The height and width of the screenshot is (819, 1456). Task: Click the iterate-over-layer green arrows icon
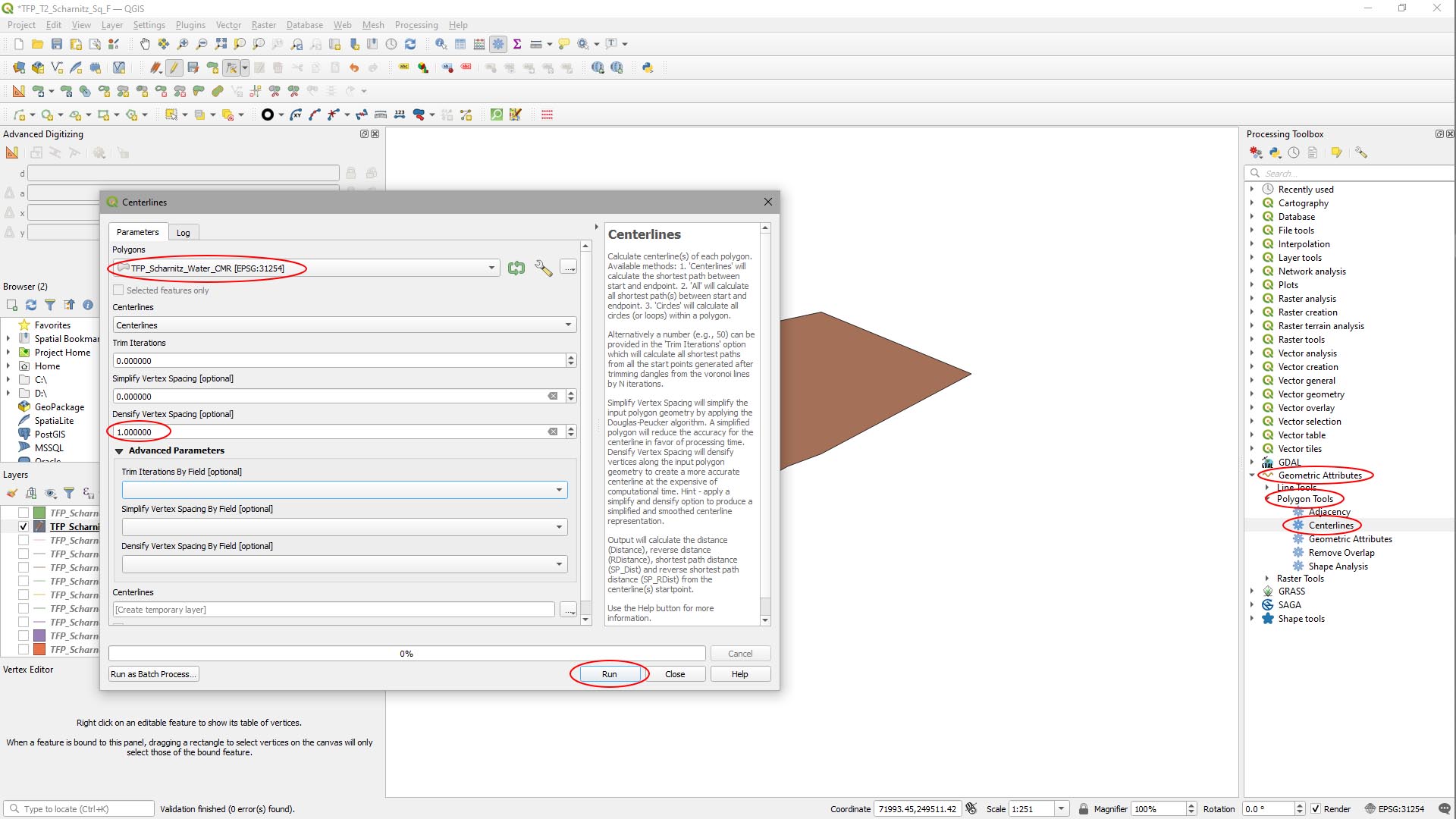coord(516,268)
